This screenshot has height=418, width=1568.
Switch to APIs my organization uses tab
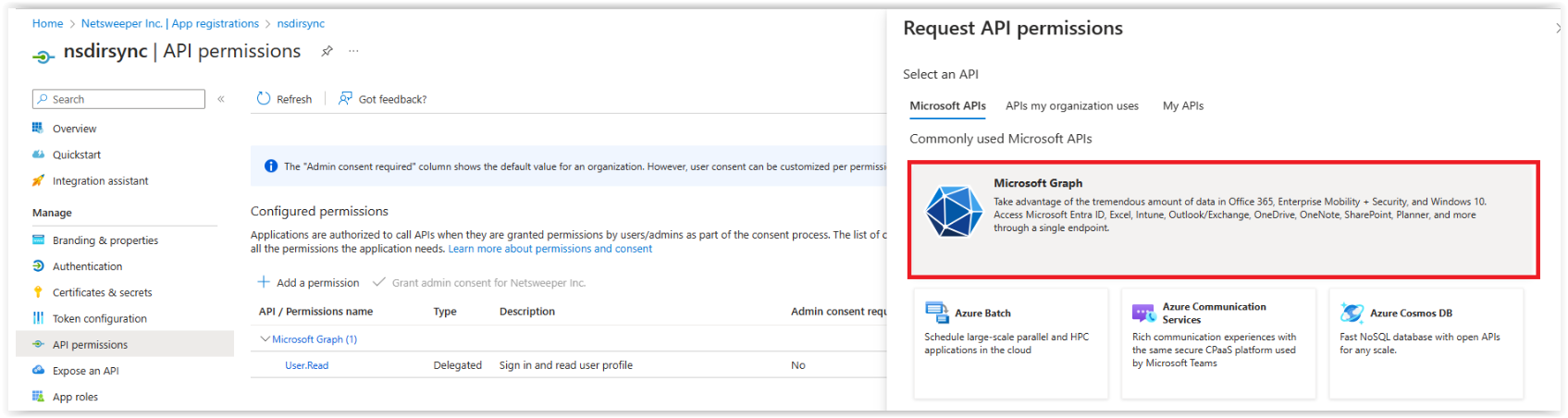1072,106
